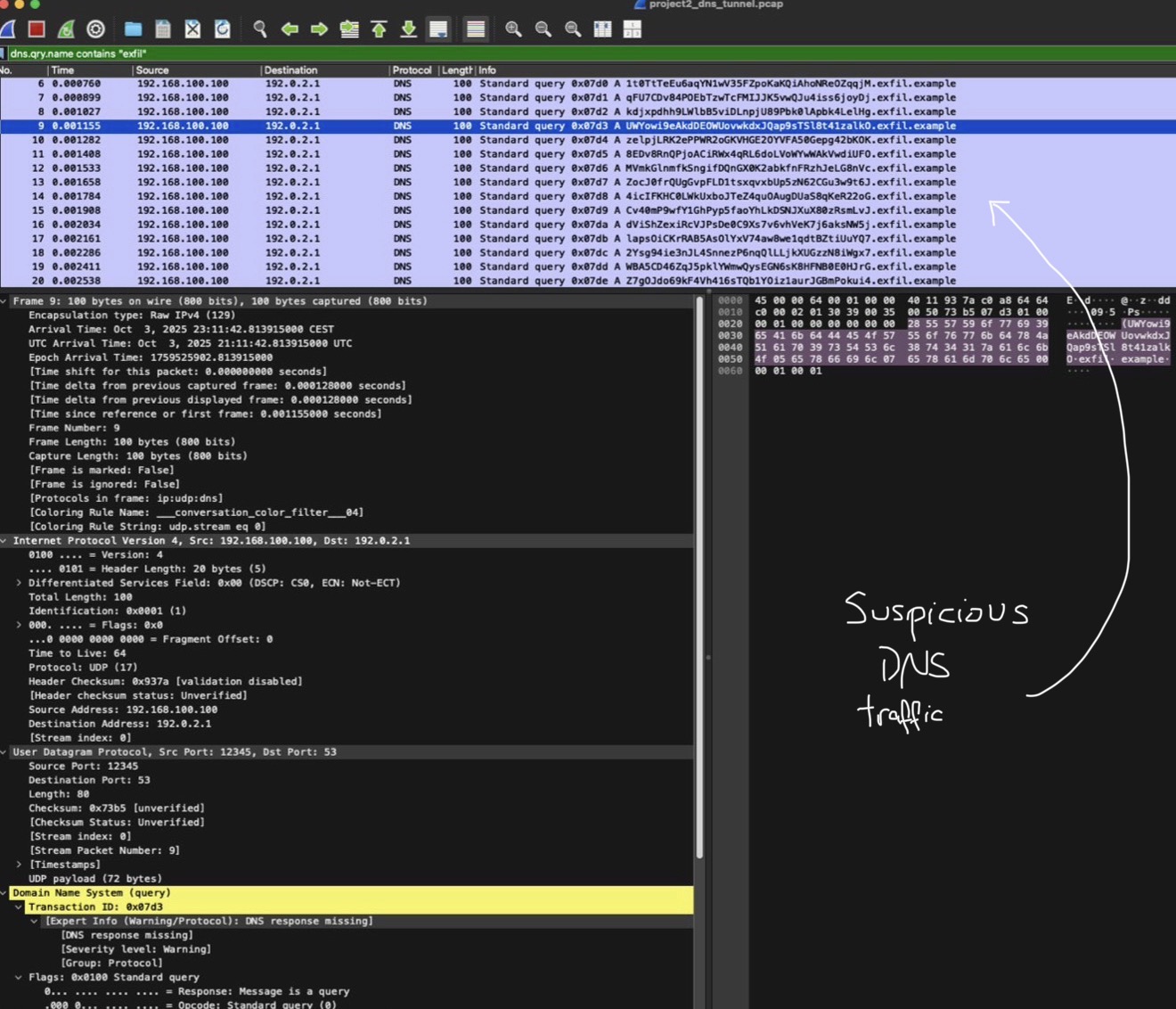The width and height of the screenshot is (1176, 1009).
Task: Expand the Differentiated Services Field row
Action: [x=19, y=583]
